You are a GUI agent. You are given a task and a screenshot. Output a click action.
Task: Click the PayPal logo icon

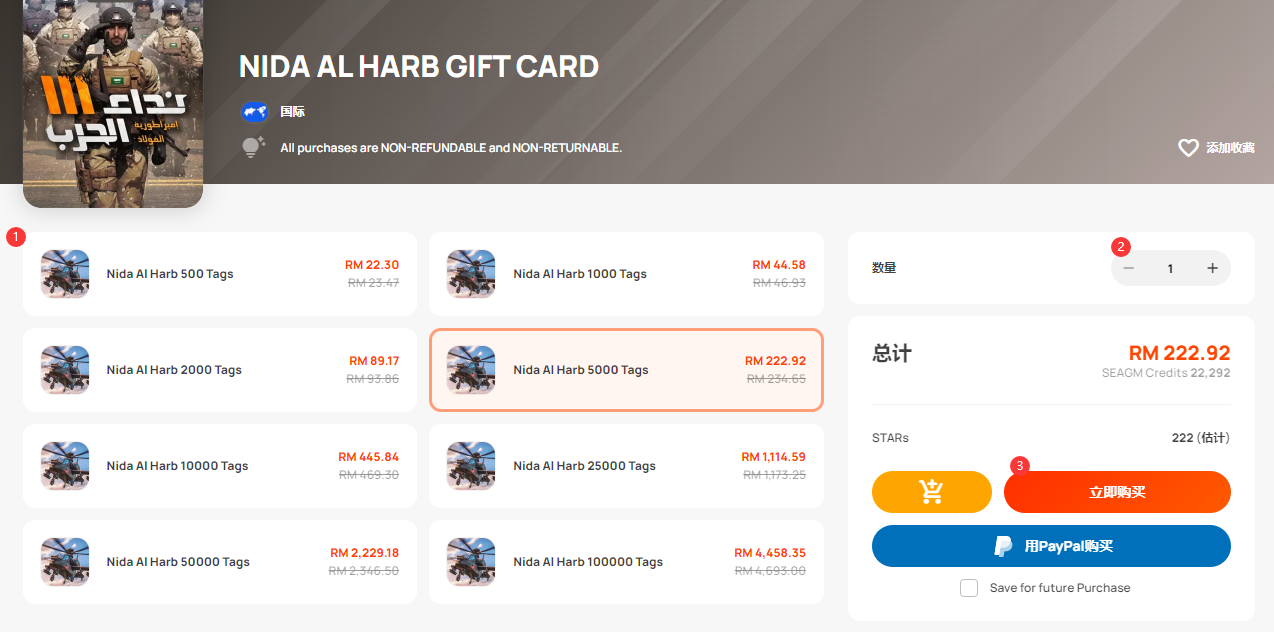pos(1002,546)
